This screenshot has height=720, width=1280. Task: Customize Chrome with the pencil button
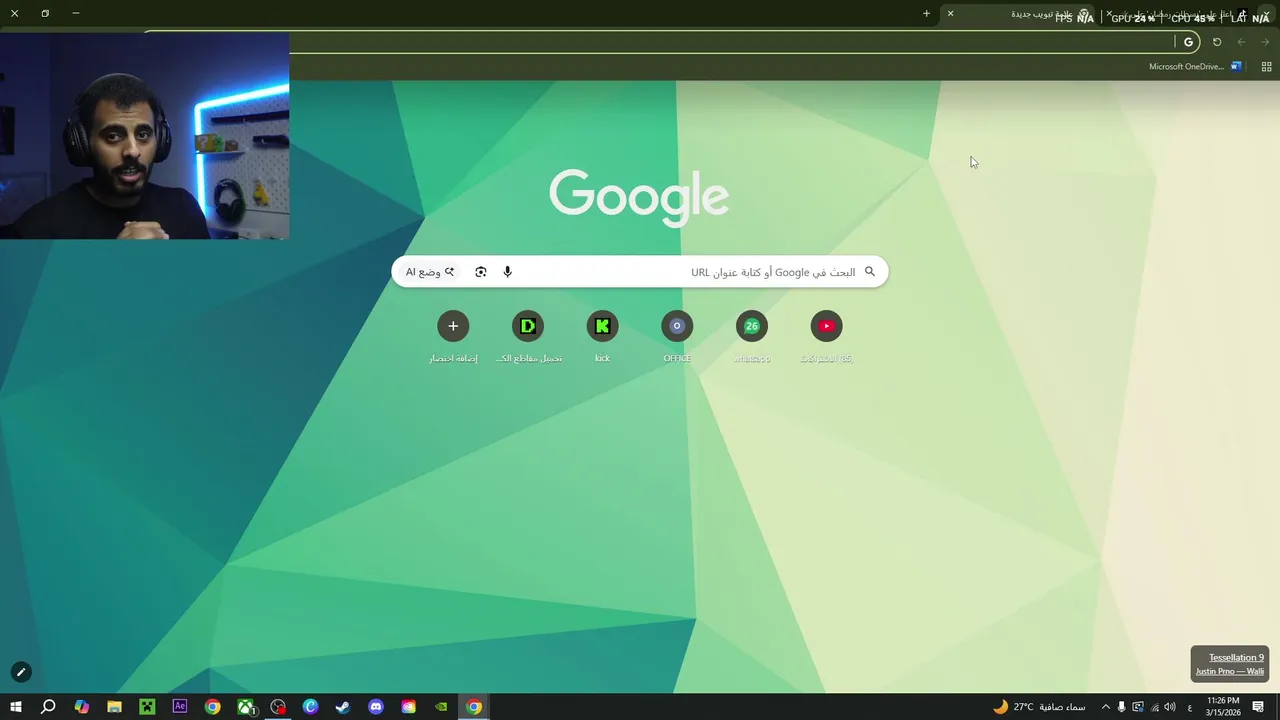[x=20, y=672]
